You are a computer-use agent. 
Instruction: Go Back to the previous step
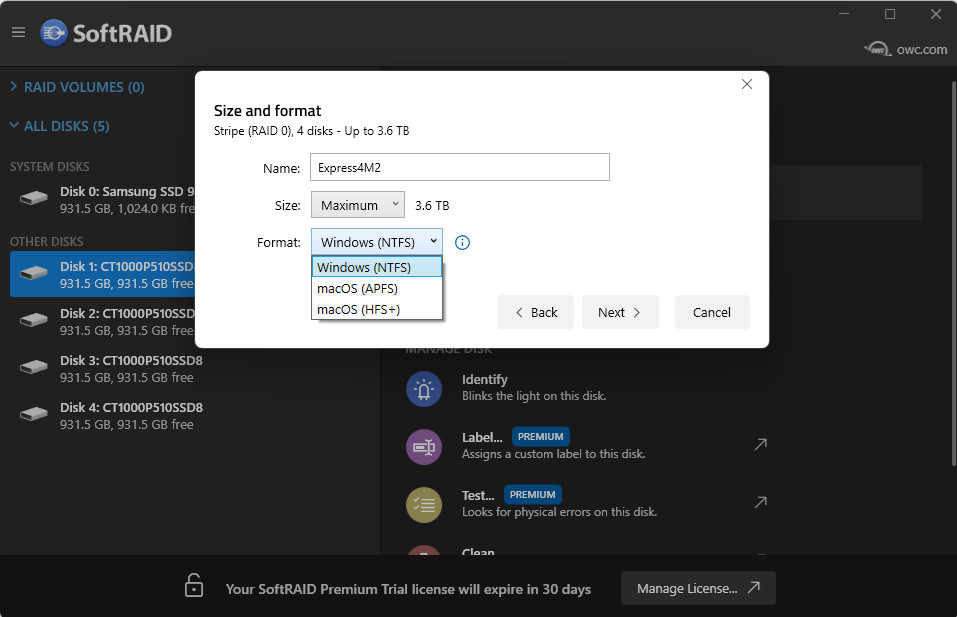click(535, 312)
